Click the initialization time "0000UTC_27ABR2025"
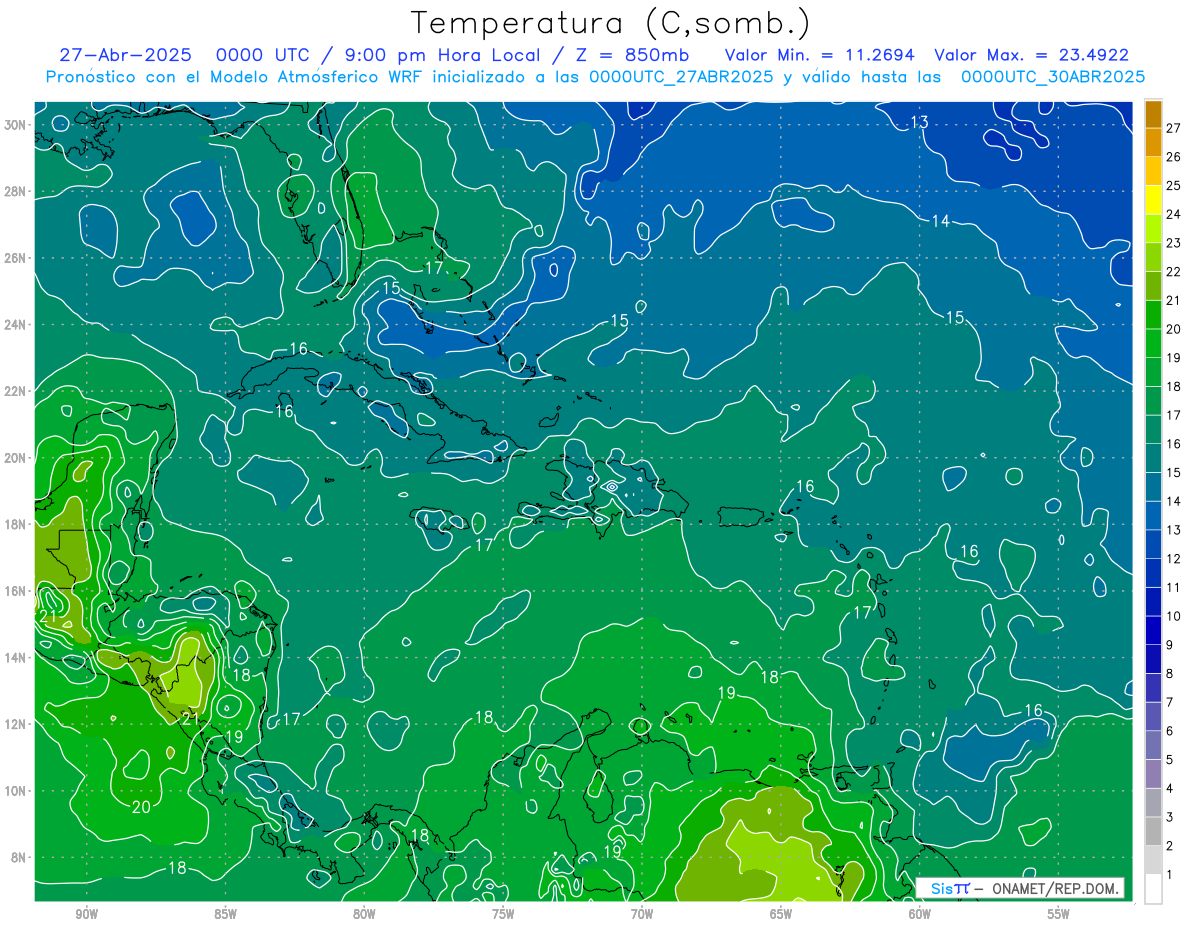This screenshot has height=927, width=1200. coord(680,76)
